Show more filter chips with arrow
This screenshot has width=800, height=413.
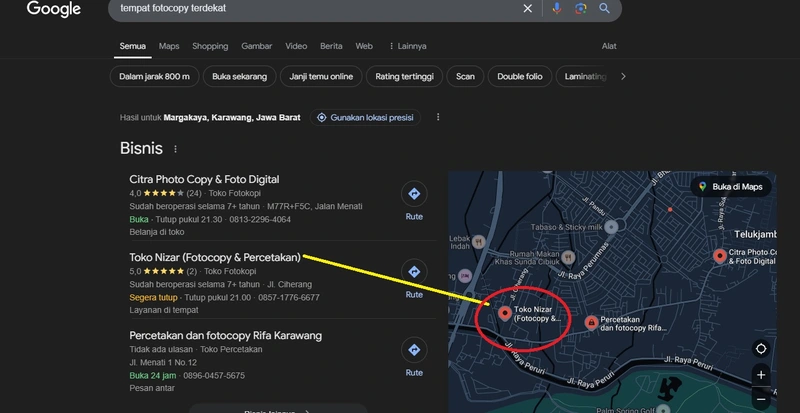[623, 77]
